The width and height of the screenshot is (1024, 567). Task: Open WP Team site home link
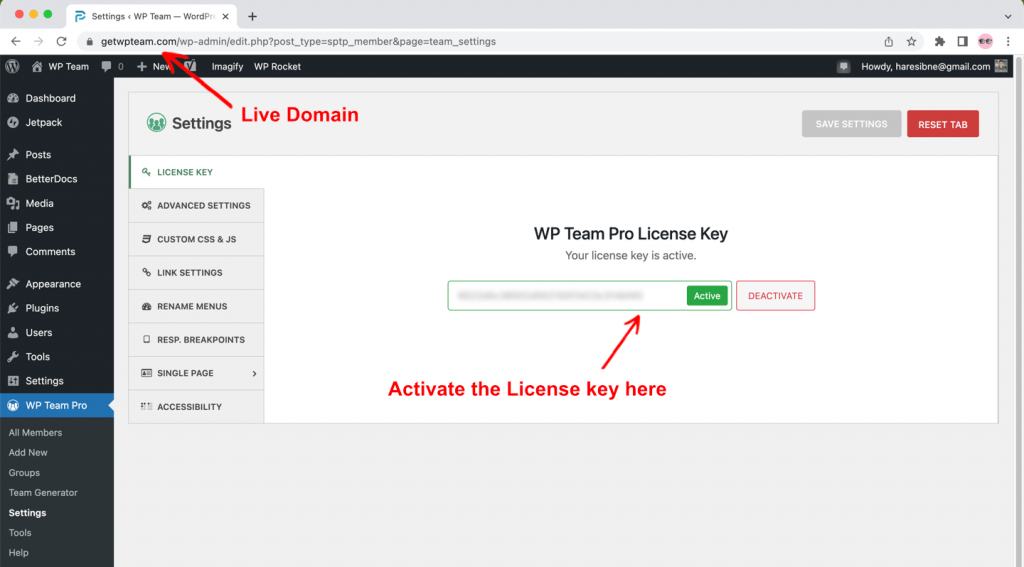click(60, 67)
